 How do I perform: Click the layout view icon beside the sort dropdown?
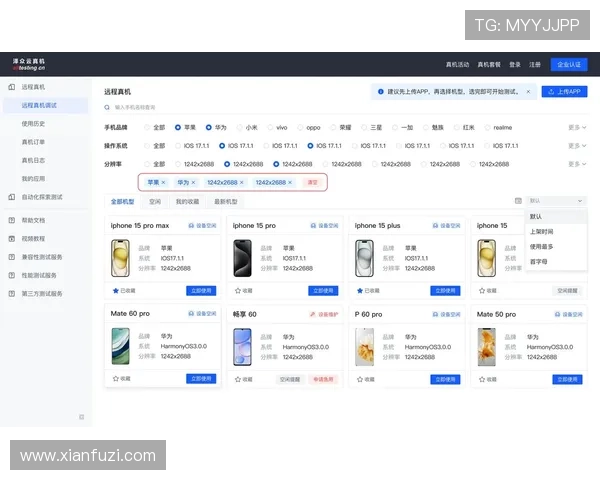click(518, 201)
